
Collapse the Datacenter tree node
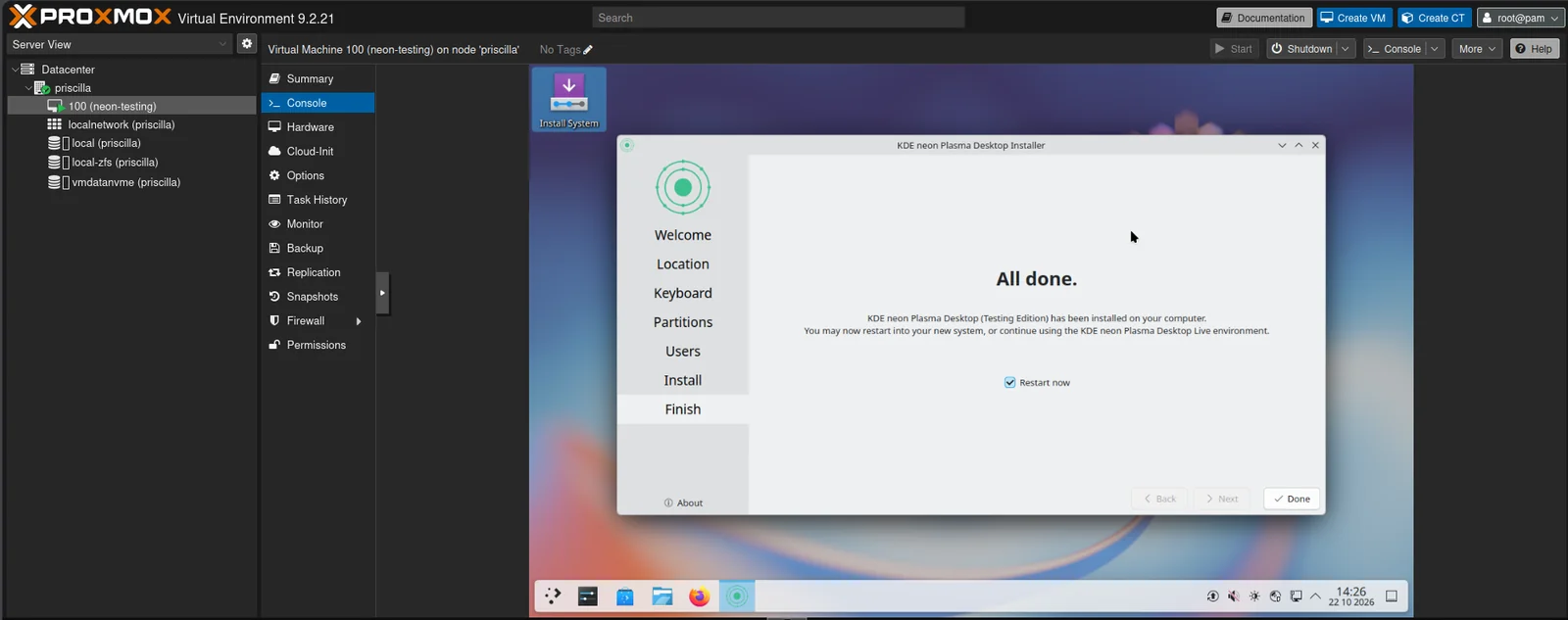click(x=15, y=70)
